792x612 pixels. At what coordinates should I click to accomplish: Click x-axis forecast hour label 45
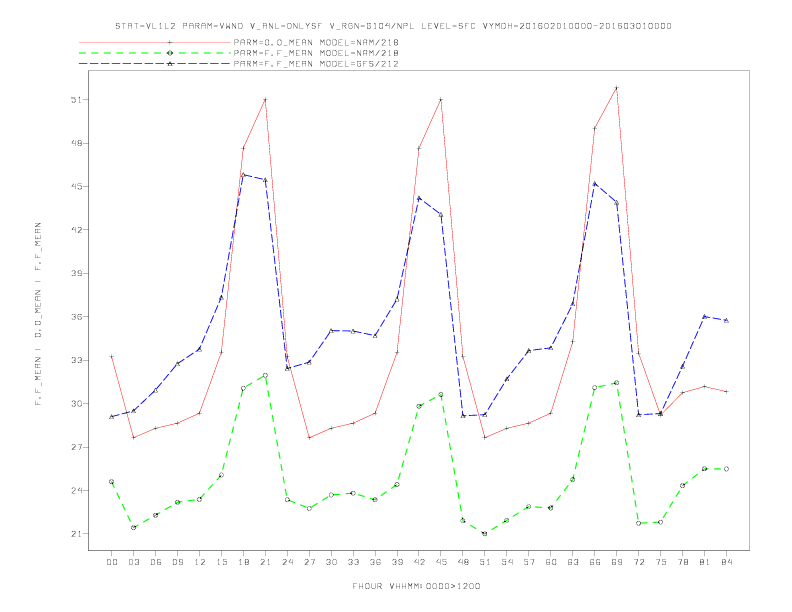[x=441, y=562]
